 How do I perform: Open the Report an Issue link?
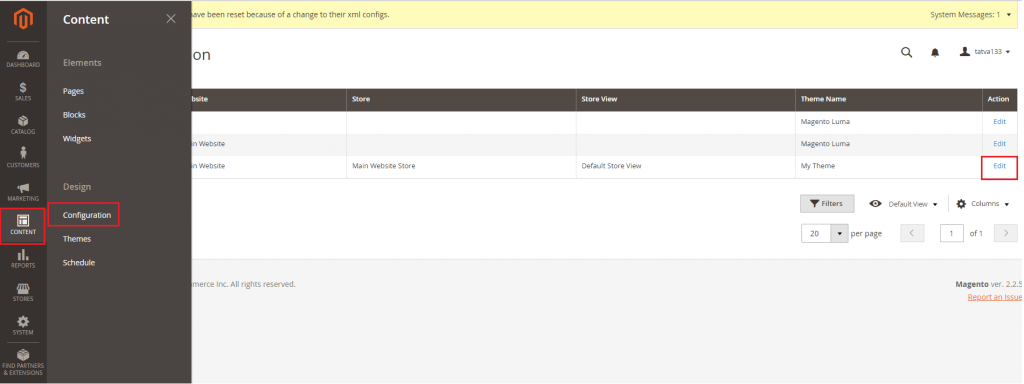995,297
